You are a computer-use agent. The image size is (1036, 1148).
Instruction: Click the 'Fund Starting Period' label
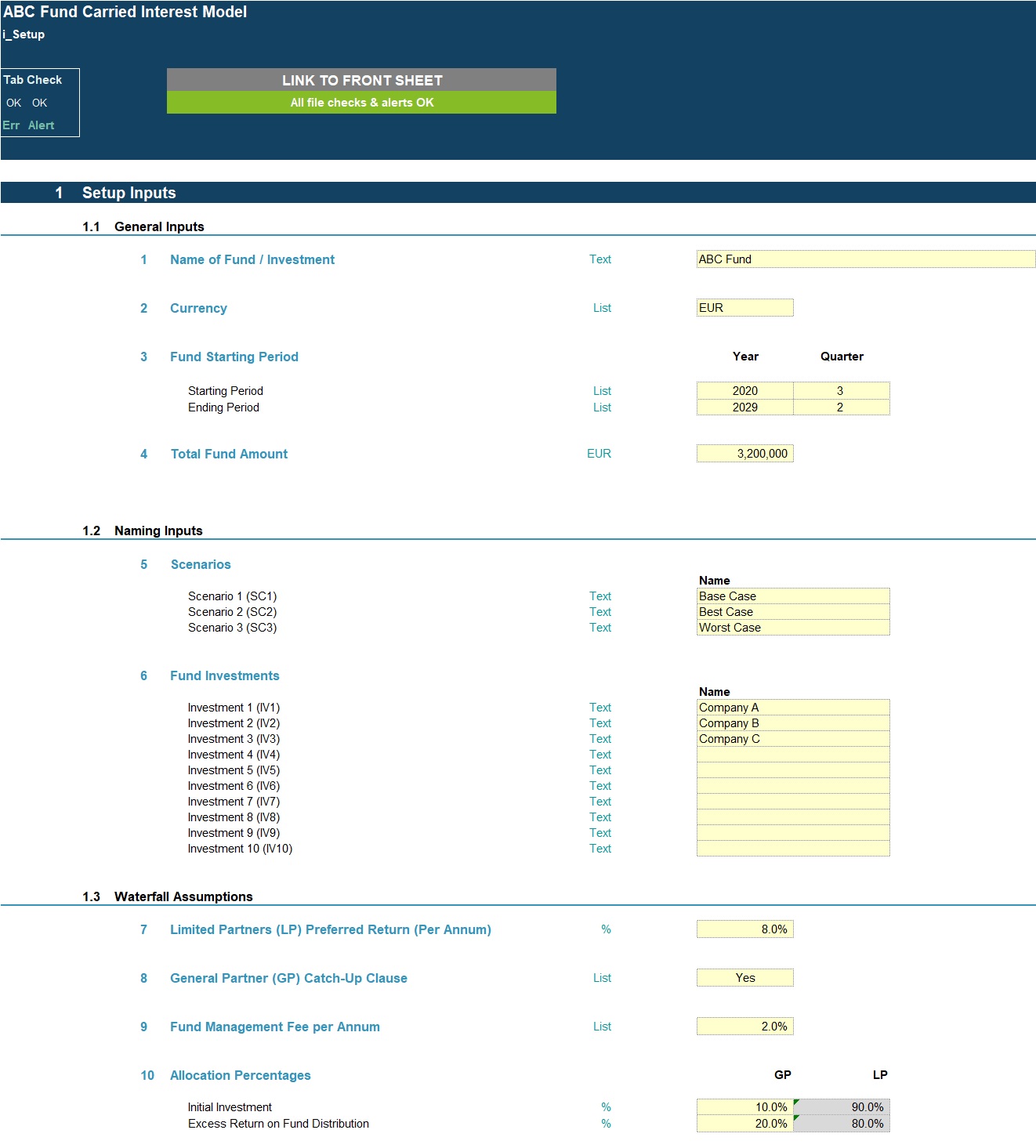click(x=234, y=357)
